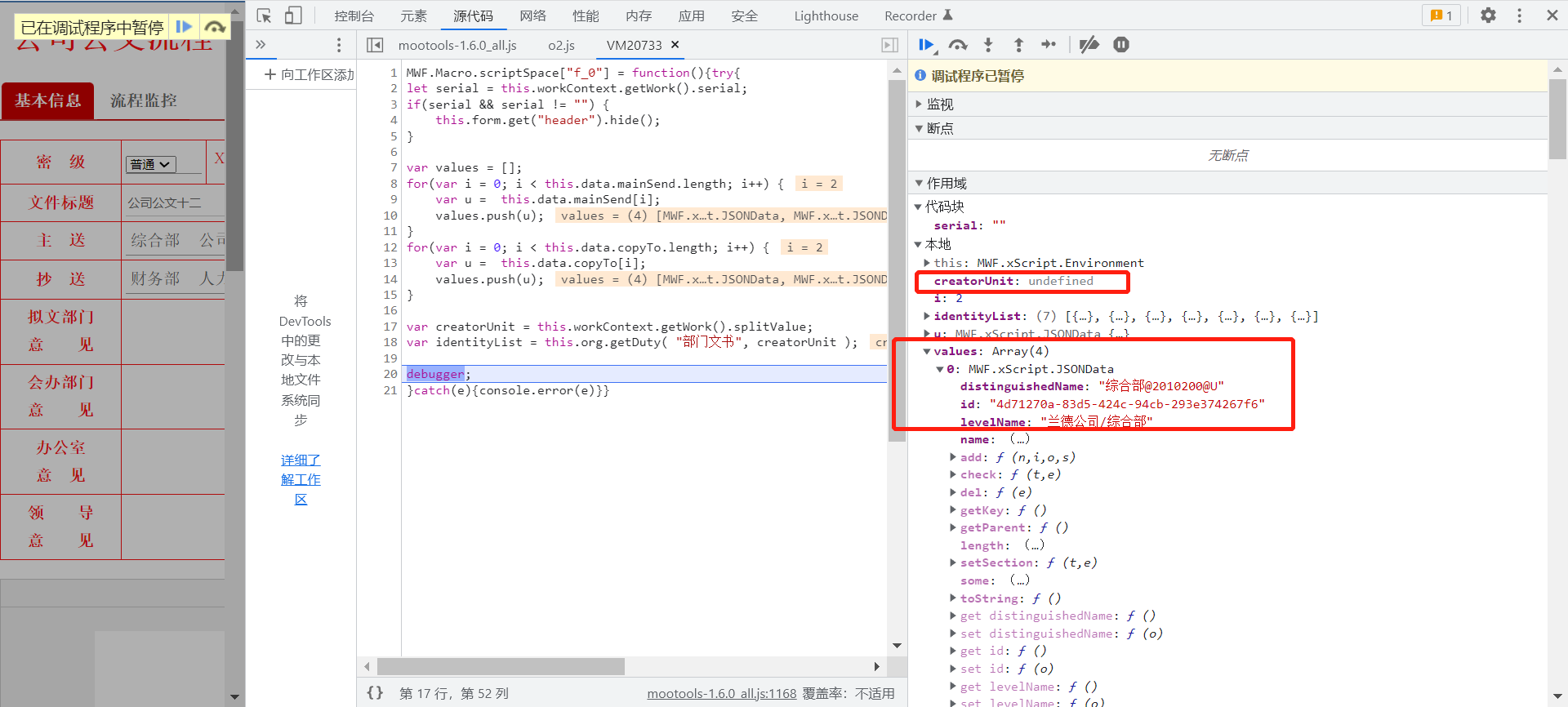The width and height of the screenshot is (1568, 707).
Task: Click the step out of function icon
Action: coord(1018,45)
